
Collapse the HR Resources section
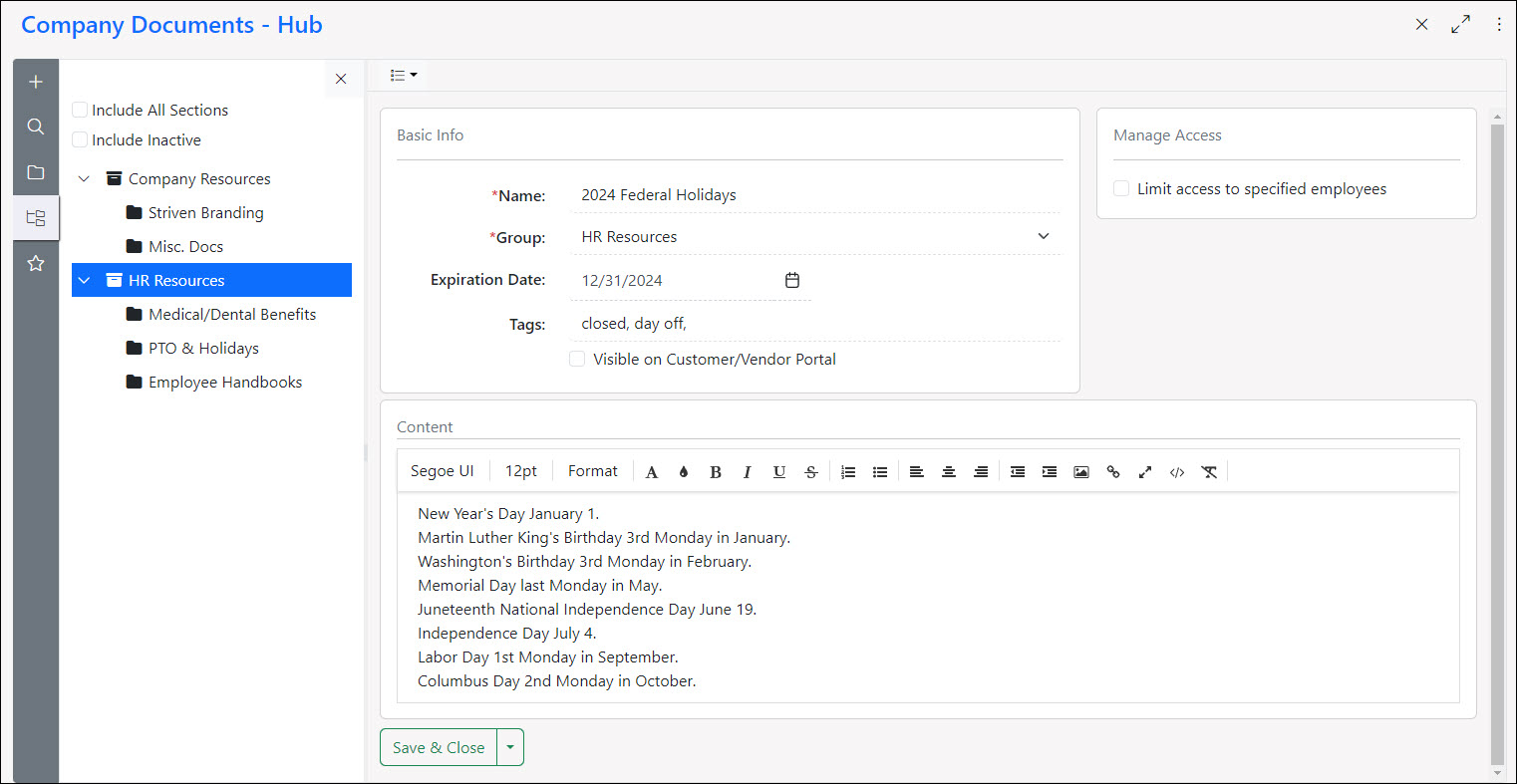(x=85, y=281)
